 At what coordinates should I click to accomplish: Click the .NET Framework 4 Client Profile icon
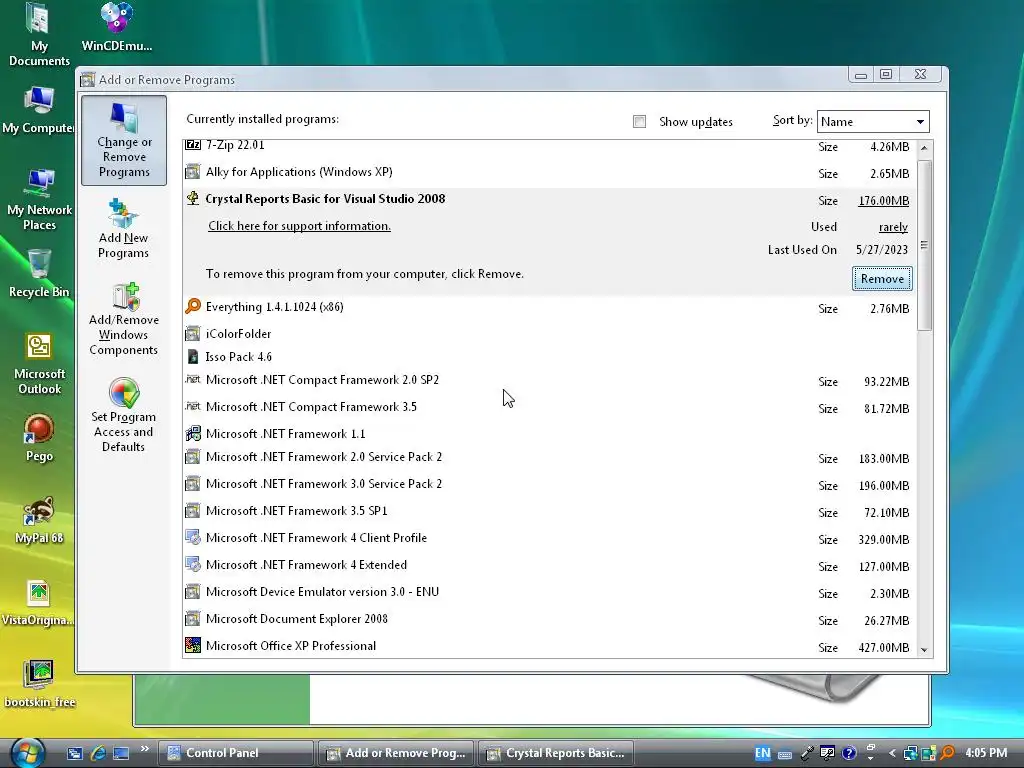pyautogui.click(x=193, y=537)
